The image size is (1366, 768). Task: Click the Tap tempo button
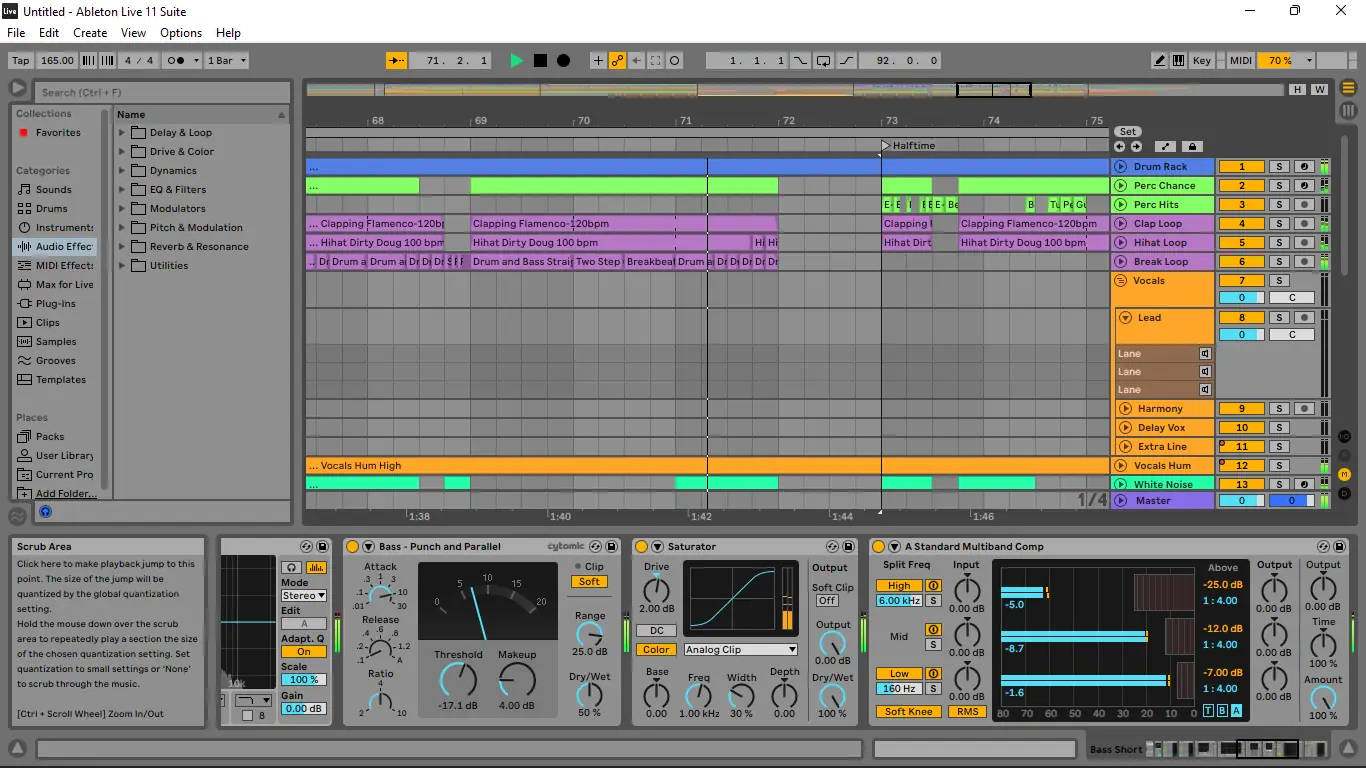pyautogui.click(x=20, y=61)
